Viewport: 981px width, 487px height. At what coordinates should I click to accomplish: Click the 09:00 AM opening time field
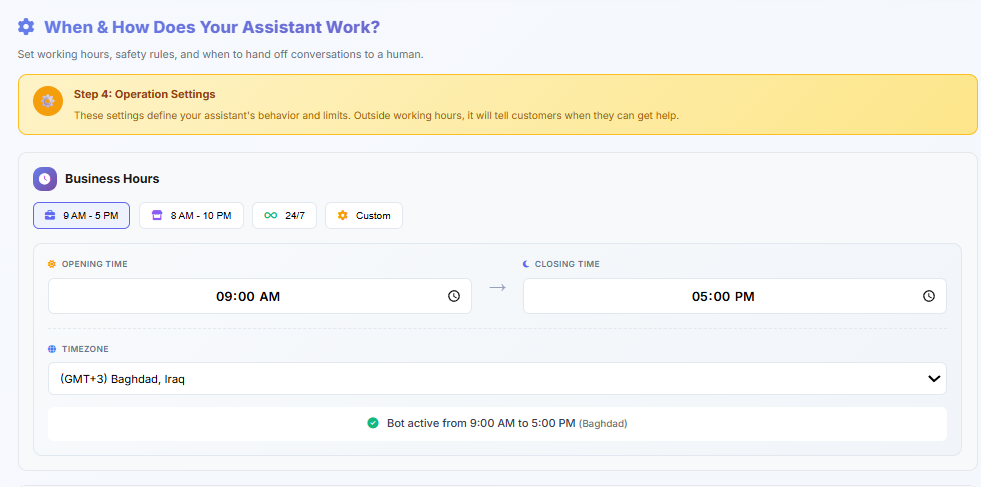point(249,296)
